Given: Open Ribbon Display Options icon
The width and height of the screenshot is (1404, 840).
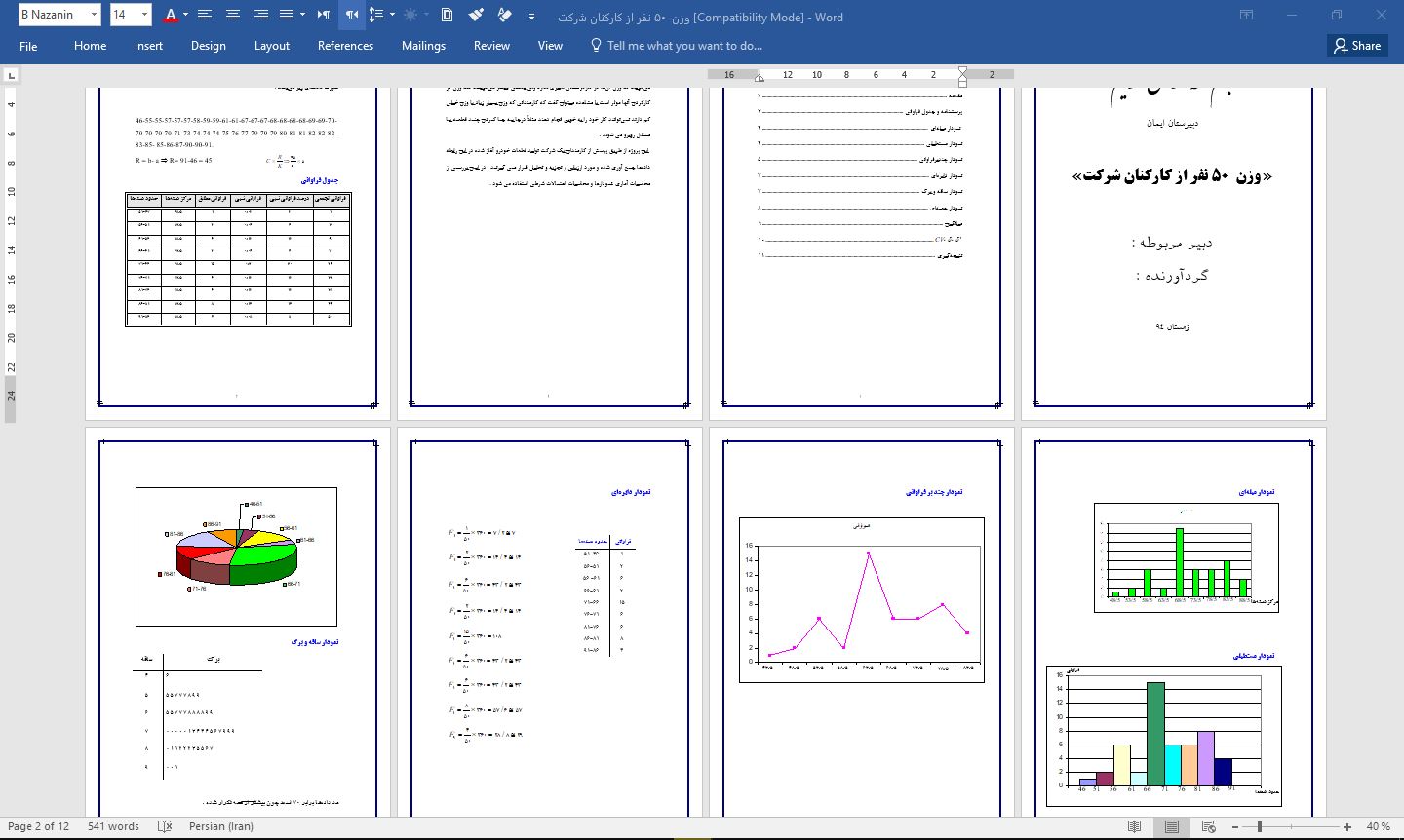Looking at the screenshot, I should click(1246, 15).
